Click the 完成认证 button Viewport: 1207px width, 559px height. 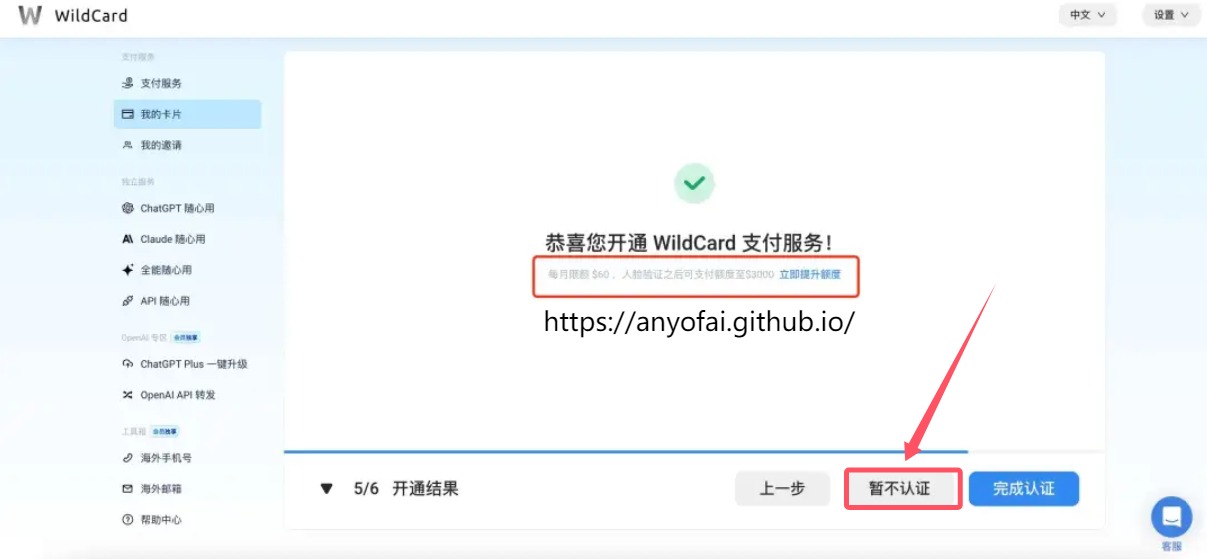pyautogui.click(x=1024, y=489)
